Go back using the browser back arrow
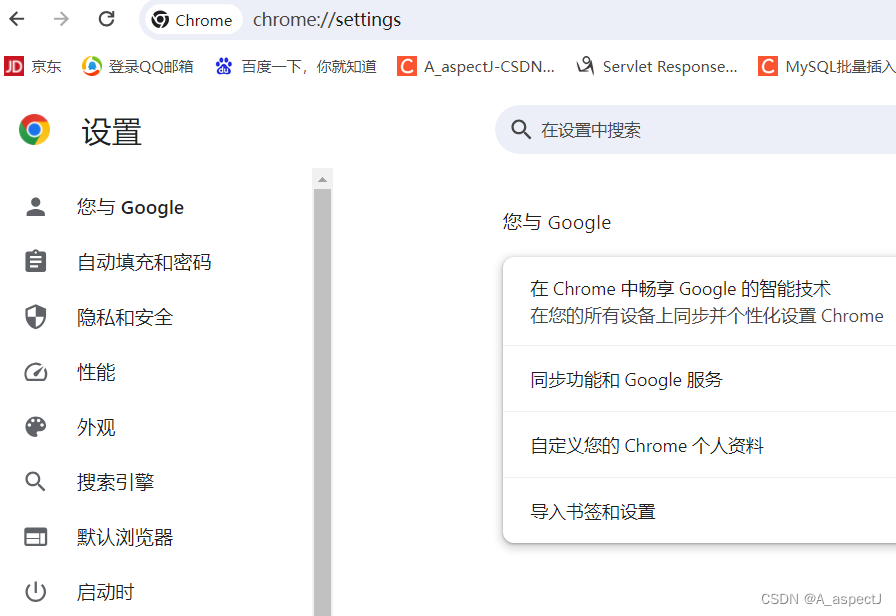Image resolution: width=896 pixels, height=616 pixels. [x=17, y=19]
